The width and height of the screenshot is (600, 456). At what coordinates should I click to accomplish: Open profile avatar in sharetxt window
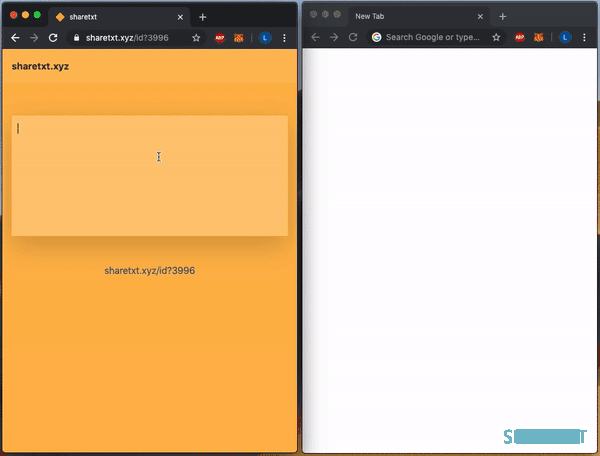[265, 38]
